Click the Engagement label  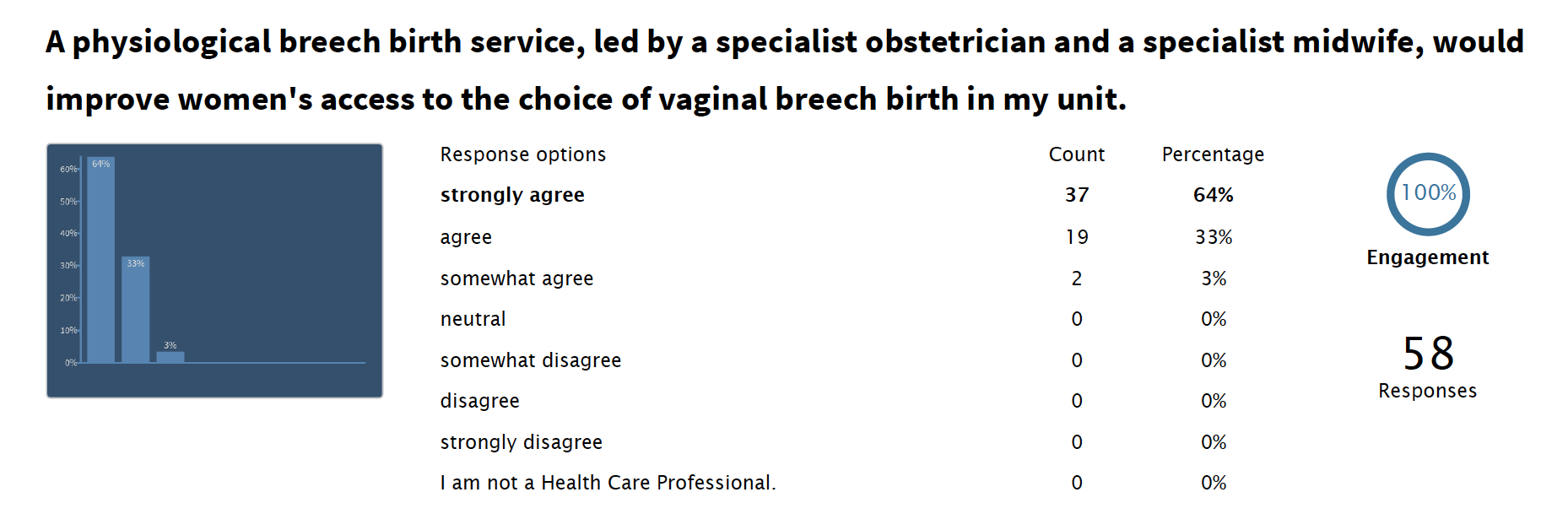point(1428,257)
